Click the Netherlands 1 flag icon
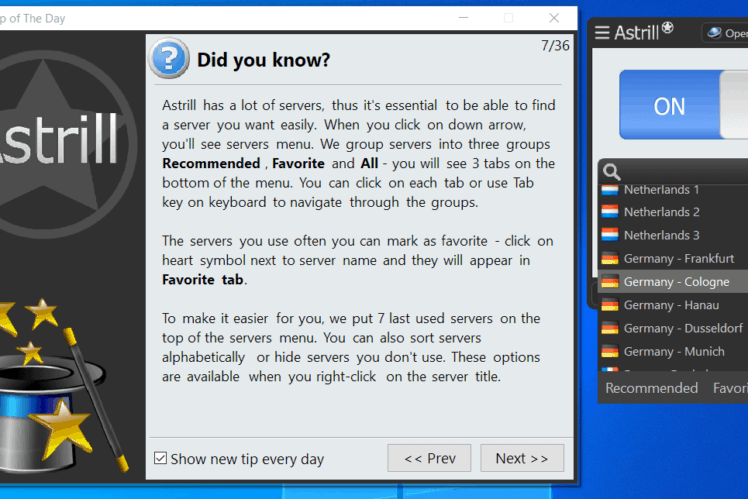 [610, 190]
